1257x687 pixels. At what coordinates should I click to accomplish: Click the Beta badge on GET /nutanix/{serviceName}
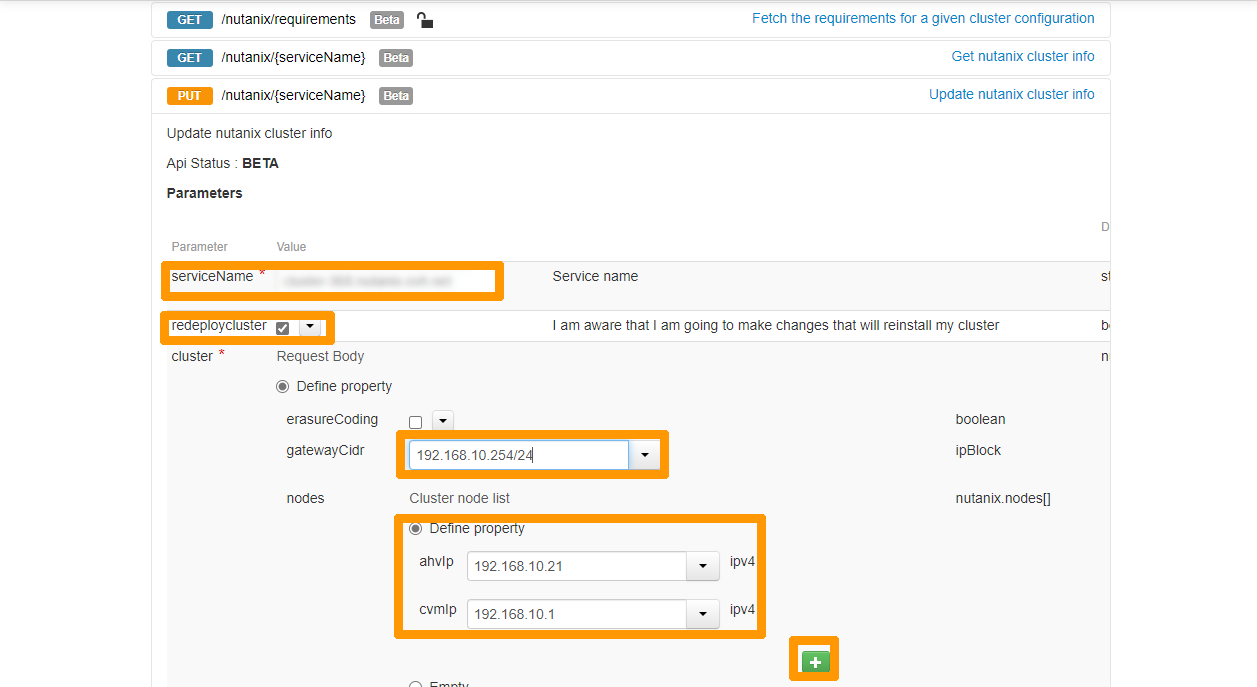pyautogui.click(x=396, y=57)
